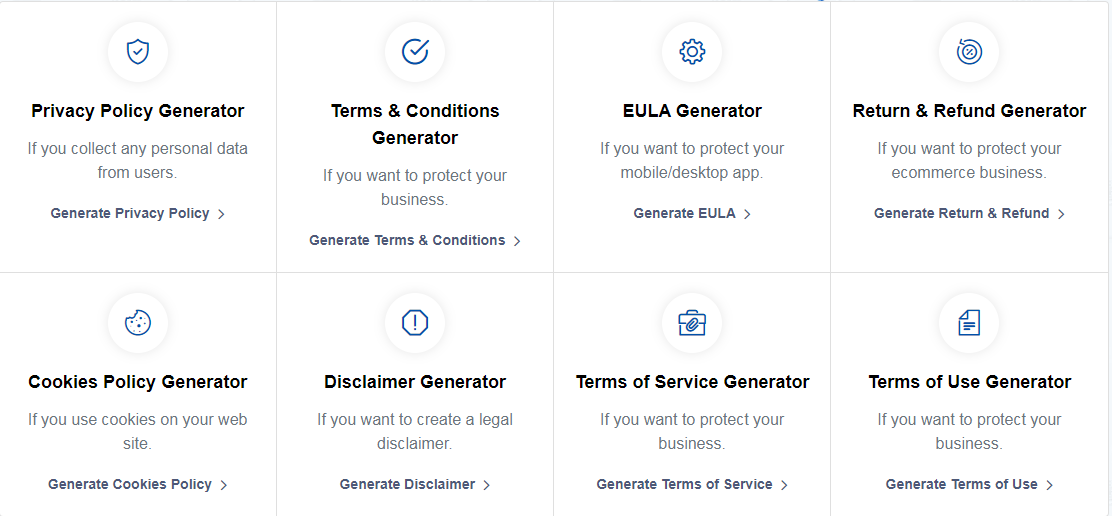Click the Terms & Conditions checkmark icon
The height and width of the screenshot is (516, 1112).
[x=415, y=52]
